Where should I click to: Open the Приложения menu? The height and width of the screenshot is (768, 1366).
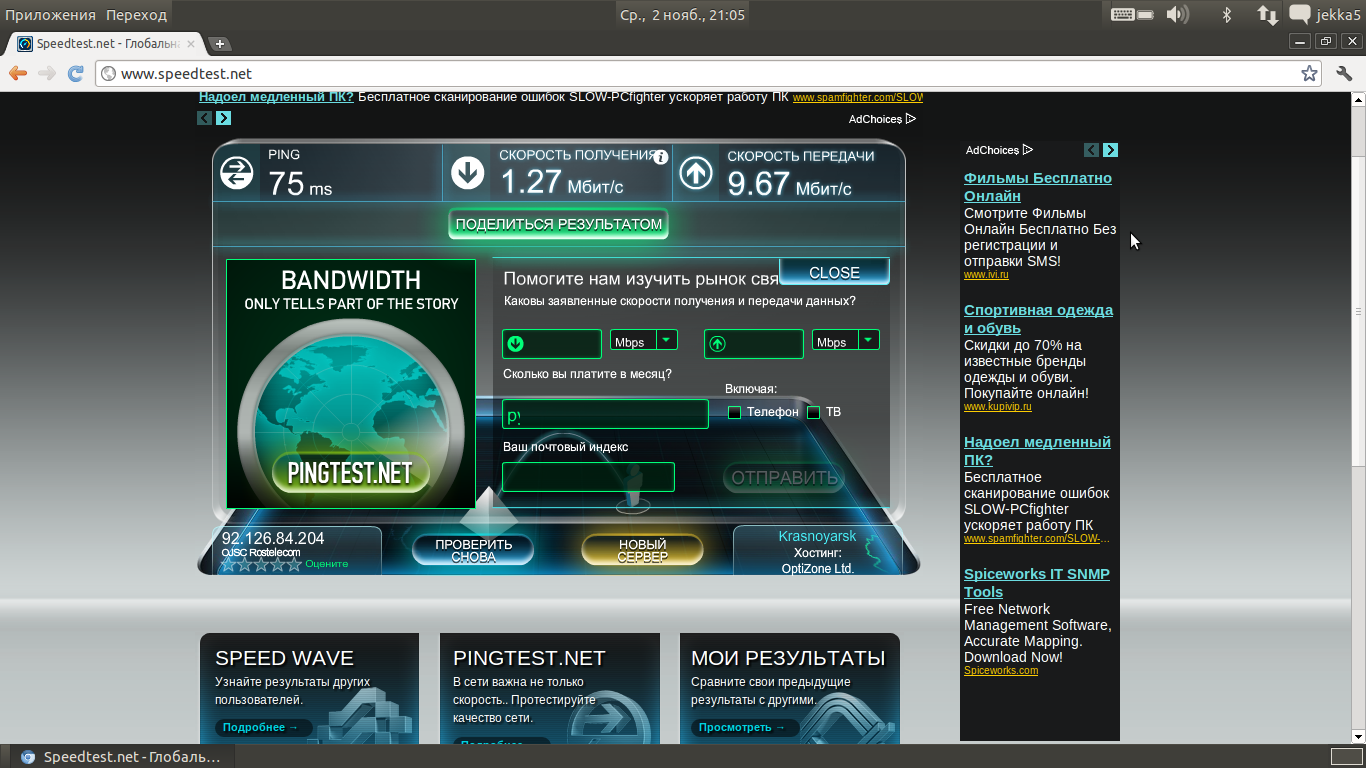point(50,15)
